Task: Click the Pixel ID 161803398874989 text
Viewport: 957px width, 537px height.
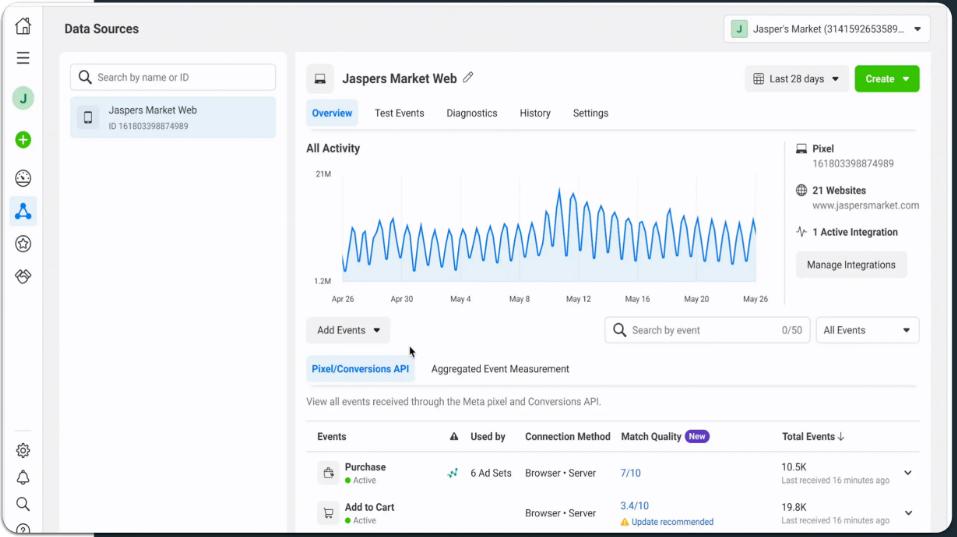Action: click(x=853, y=164)
